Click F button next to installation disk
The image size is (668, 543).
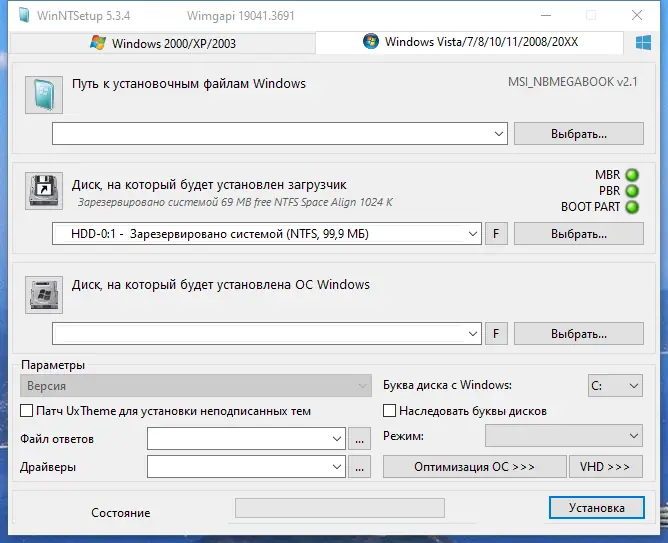(496, 333)
